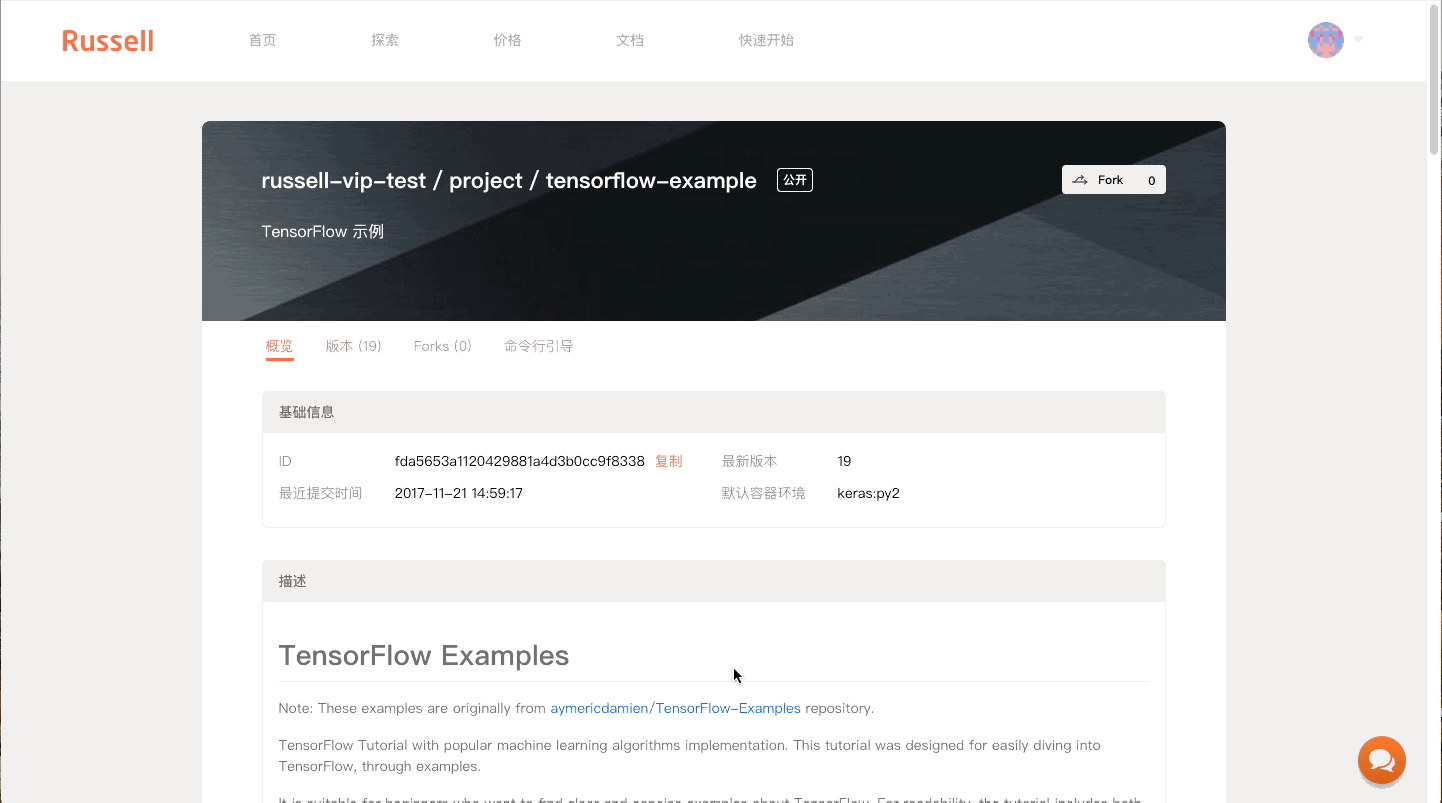Image resolution: width=1442 pixels, height=803 pixels.
Task: Open 快速开始 quick start page
Action: click(x=766, y=41)
